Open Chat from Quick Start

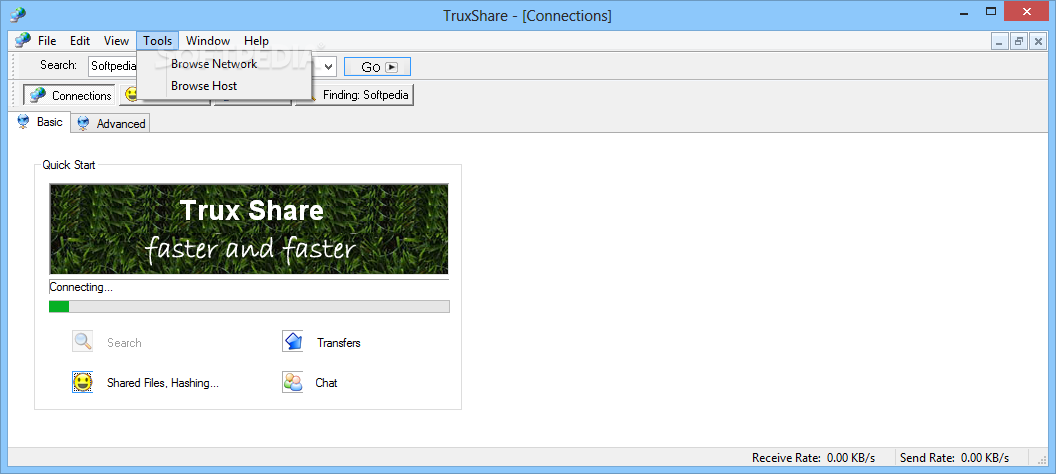pyautogui.click(x=327, y=383)
